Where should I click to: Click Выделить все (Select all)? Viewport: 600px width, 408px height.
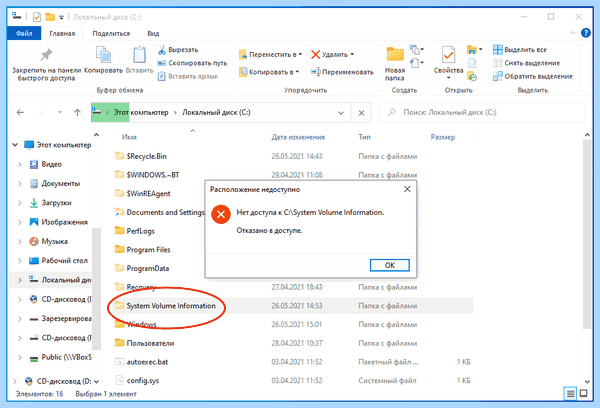click(x=520, y=50)
